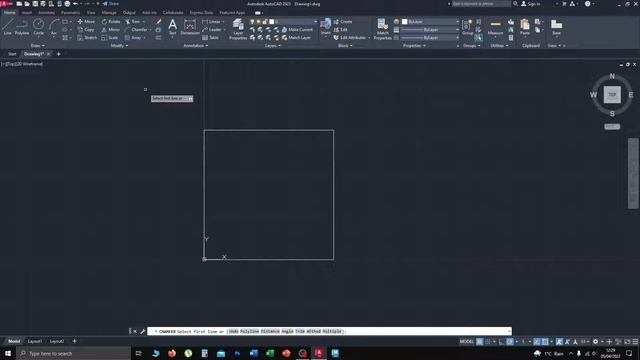The width and height of the screenshot is (640, 360).
Task: Click the Rotate tool
Action: point(111,21)
